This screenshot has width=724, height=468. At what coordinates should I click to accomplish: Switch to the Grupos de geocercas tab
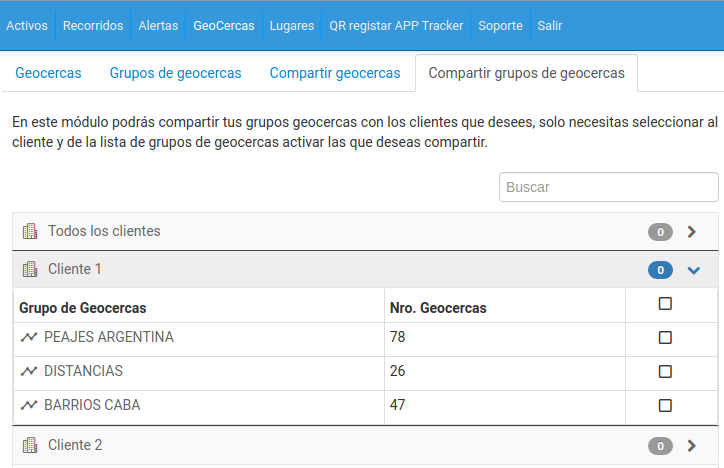pyautogui.click(x=175, y=73)
